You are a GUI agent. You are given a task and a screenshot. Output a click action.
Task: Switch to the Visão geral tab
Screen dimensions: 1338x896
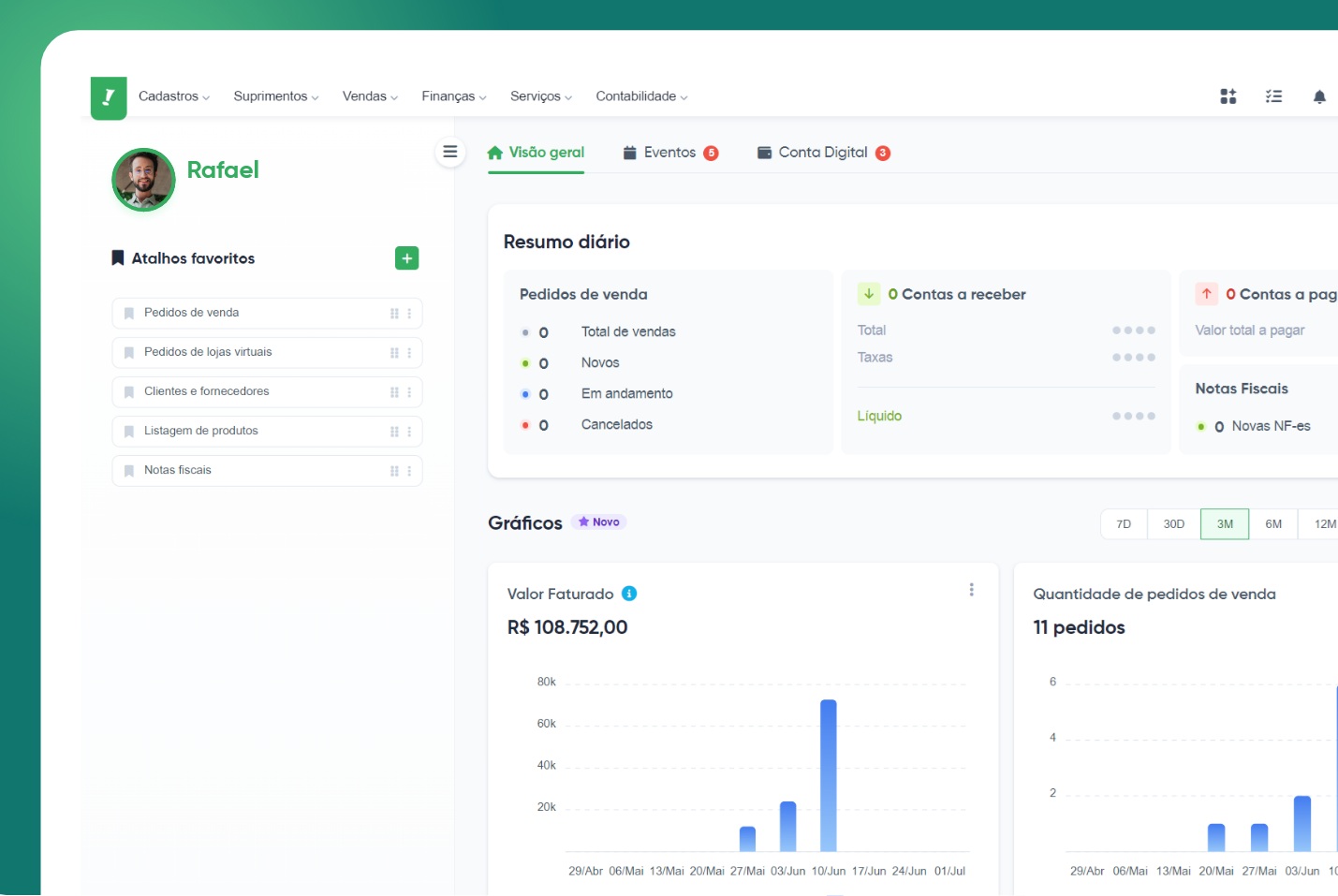pos(536,153)
